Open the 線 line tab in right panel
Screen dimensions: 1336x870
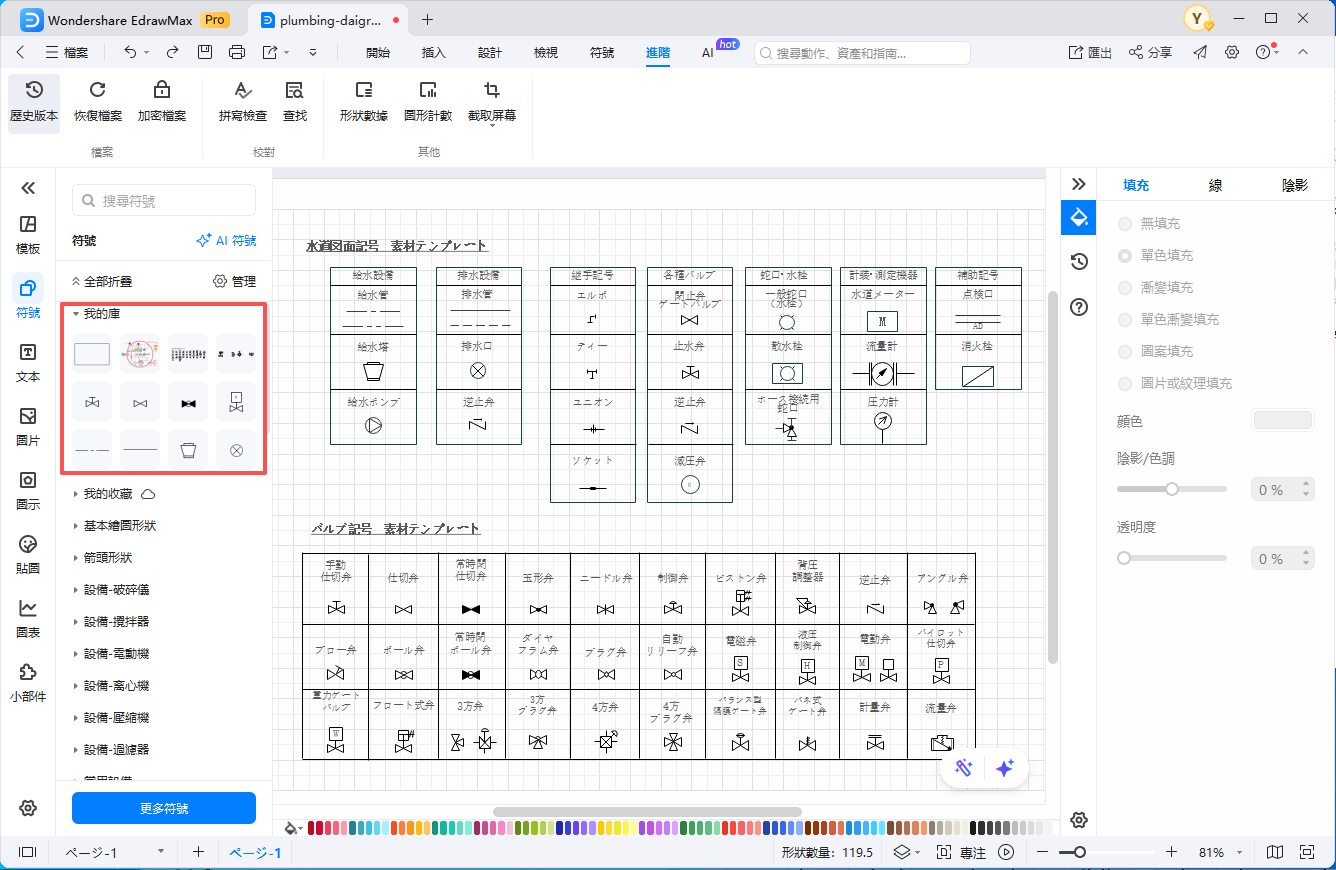(1215, 185)
